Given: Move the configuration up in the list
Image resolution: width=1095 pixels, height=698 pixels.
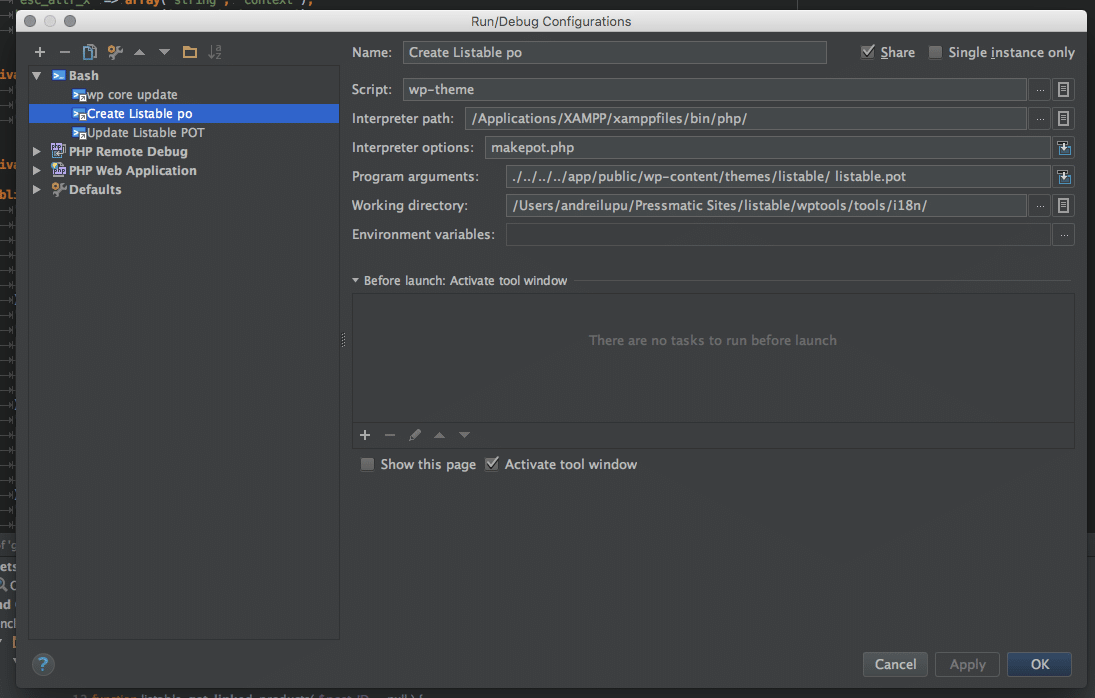Looking at the screenshot, I should tap(139, 51).
